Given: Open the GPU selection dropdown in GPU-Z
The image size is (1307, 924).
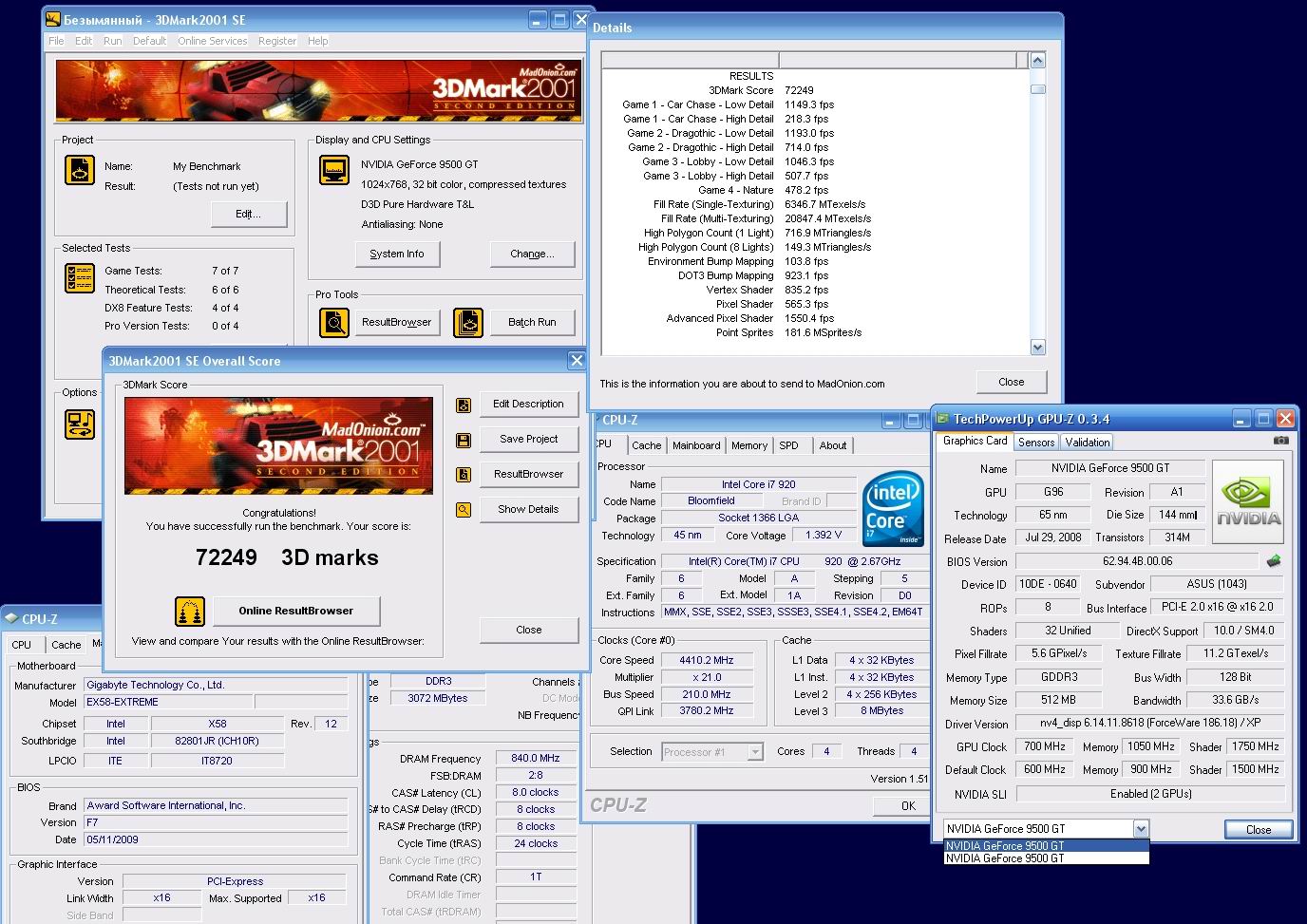Looking at the screenshot, I should (x=1141, y=829).
